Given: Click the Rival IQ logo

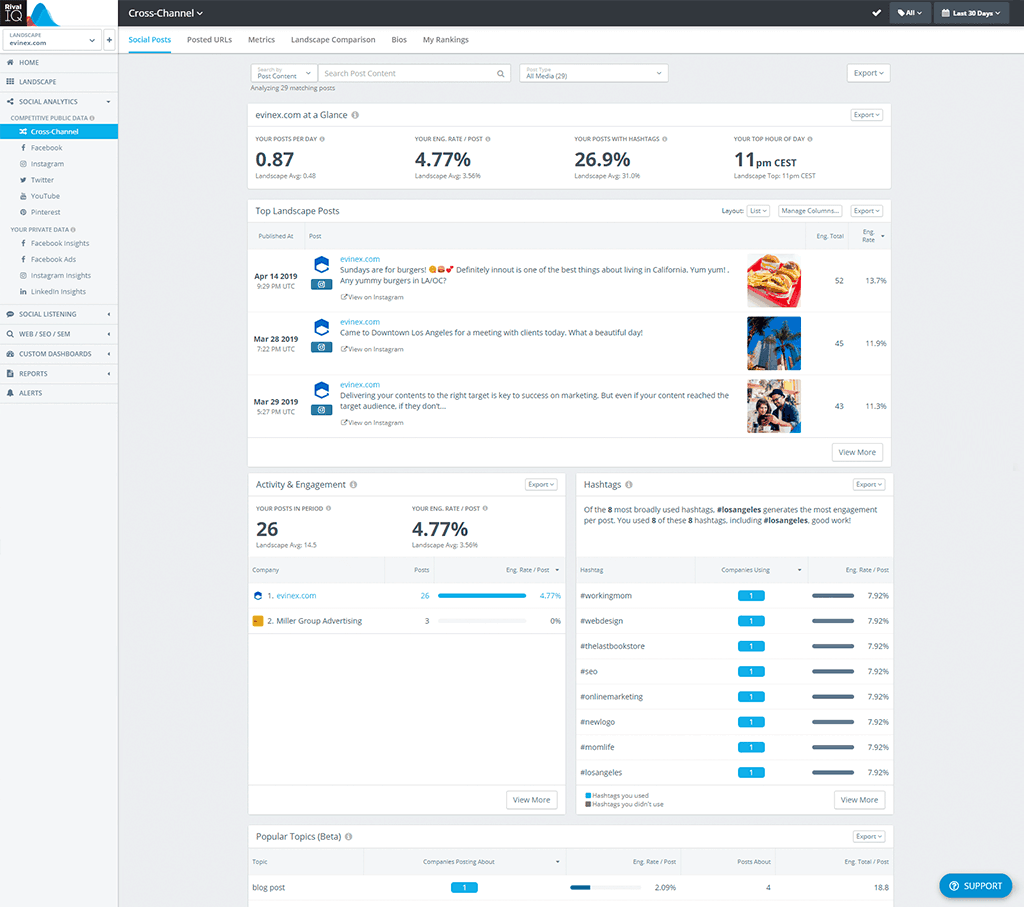Looking at the screenshot, I should 31,13.
